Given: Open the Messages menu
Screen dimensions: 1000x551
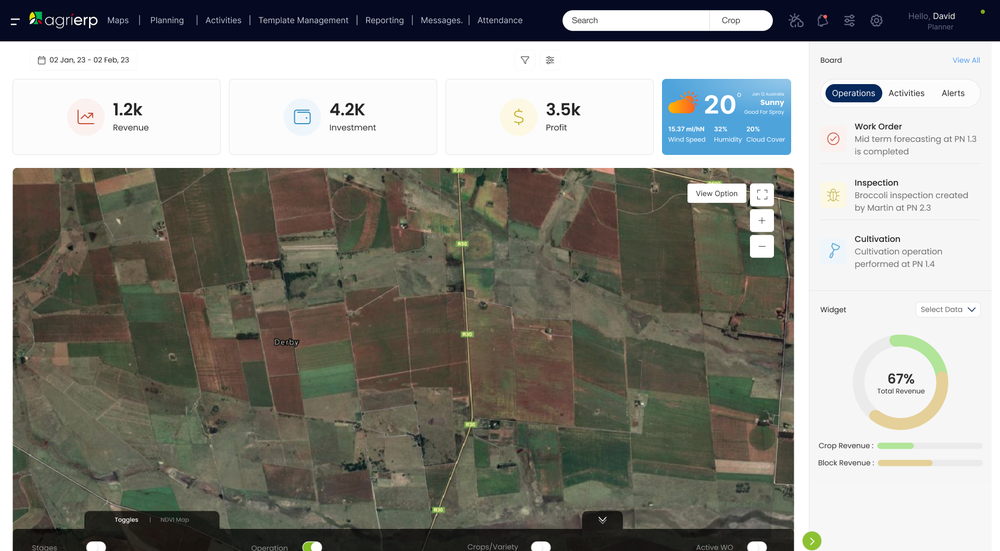Looking at the screenshot, I should coord(441,20).
